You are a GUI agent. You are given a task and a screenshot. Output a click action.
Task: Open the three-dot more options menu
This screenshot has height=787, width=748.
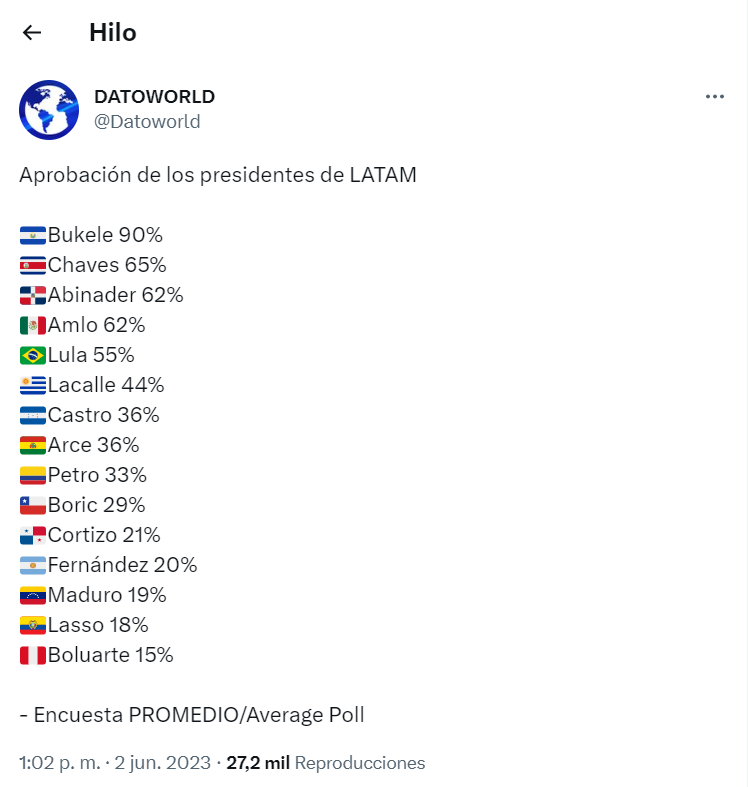[714, 96]
